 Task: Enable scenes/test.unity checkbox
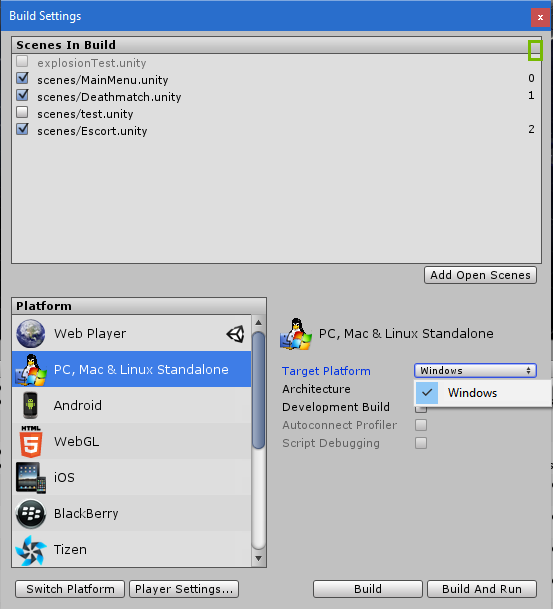click(x=22, y=113)
